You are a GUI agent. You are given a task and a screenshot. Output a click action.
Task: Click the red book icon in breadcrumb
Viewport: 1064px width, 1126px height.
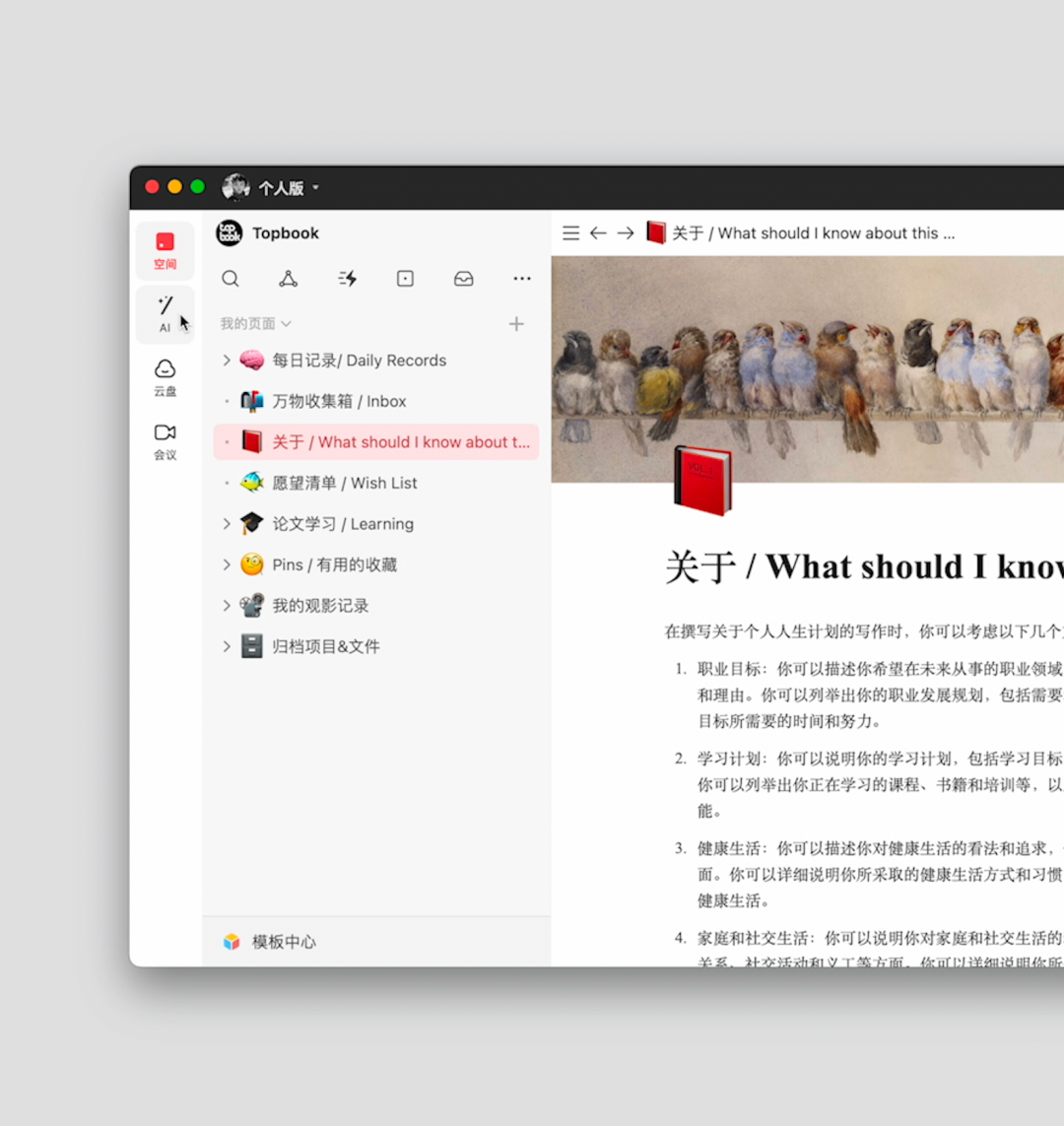[655, 232]
